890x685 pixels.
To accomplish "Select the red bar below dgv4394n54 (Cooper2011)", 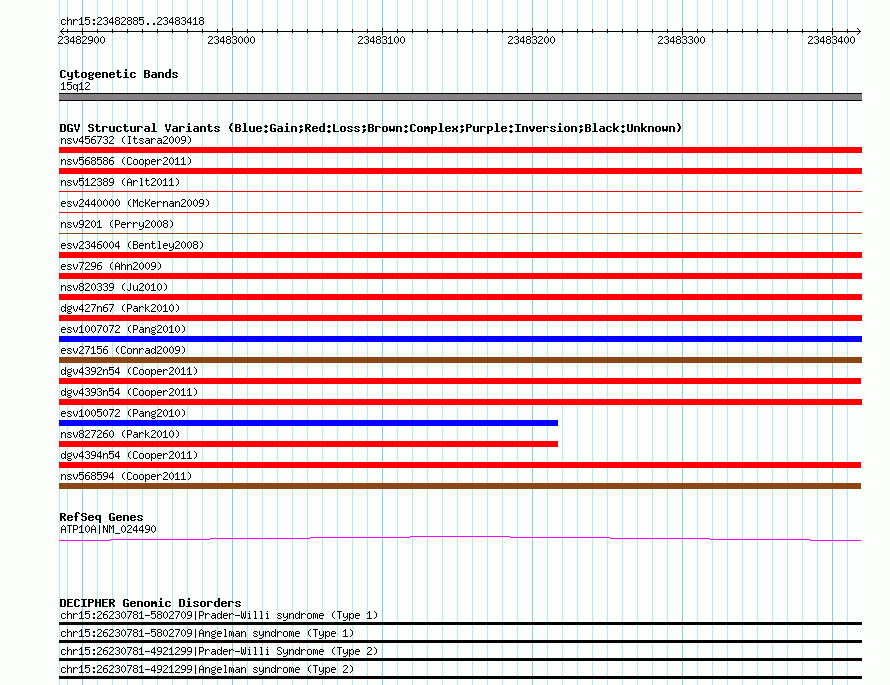I will [460, 465].
